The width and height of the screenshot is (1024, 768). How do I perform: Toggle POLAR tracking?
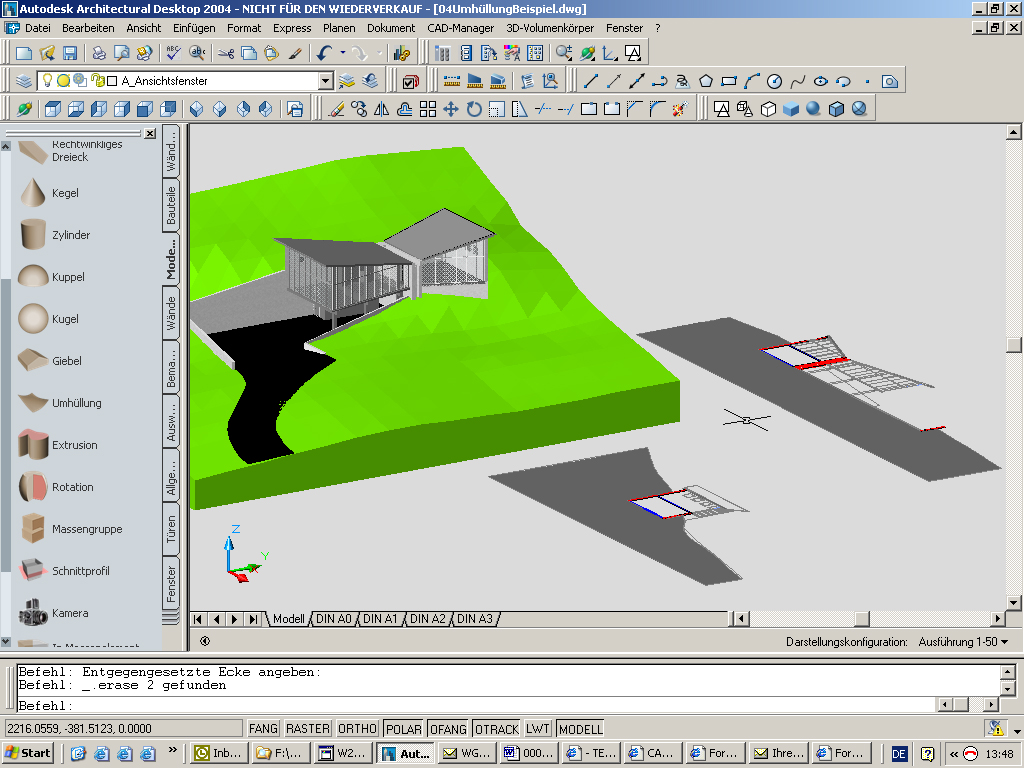point(404,728)
